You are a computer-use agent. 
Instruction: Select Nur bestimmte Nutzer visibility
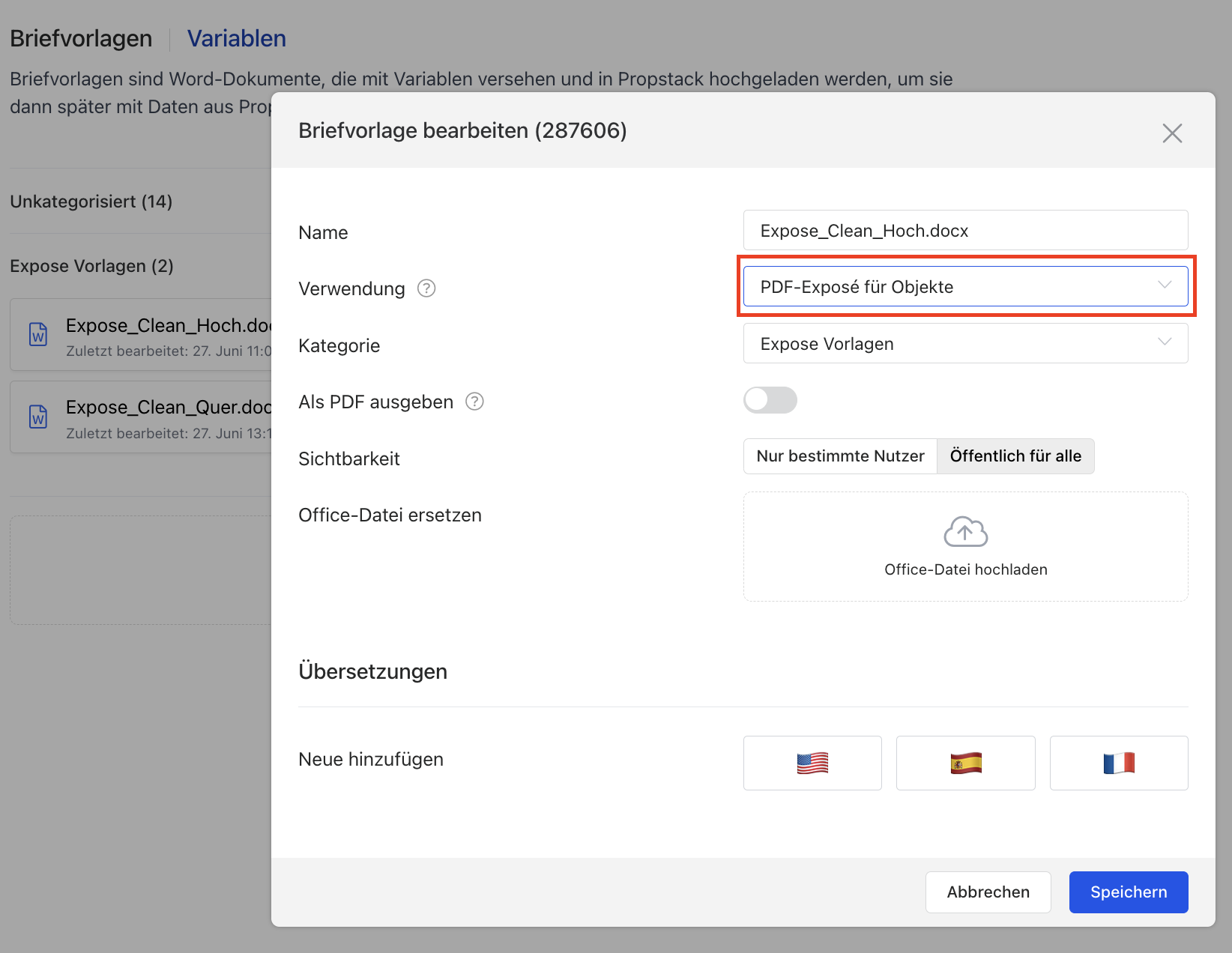click(840, 456)
